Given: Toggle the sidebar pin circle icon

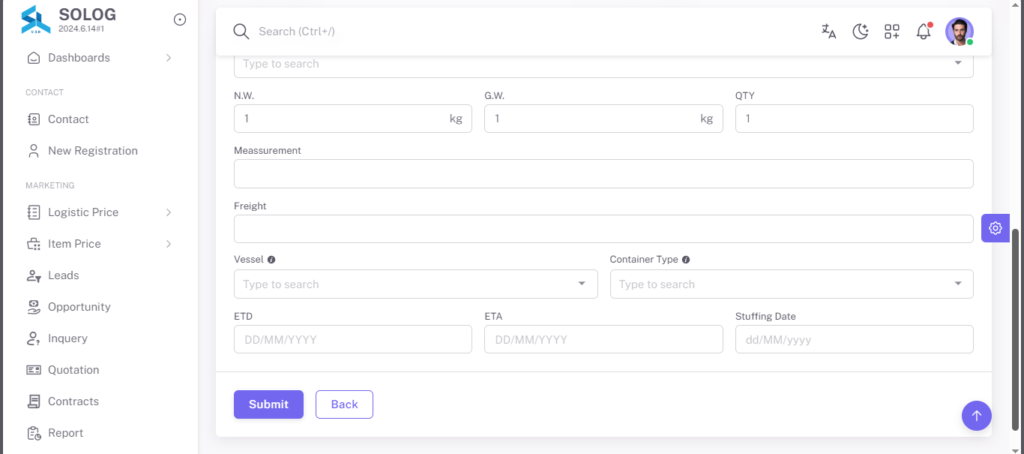Looking at the screenshot, I should (180, 20).
